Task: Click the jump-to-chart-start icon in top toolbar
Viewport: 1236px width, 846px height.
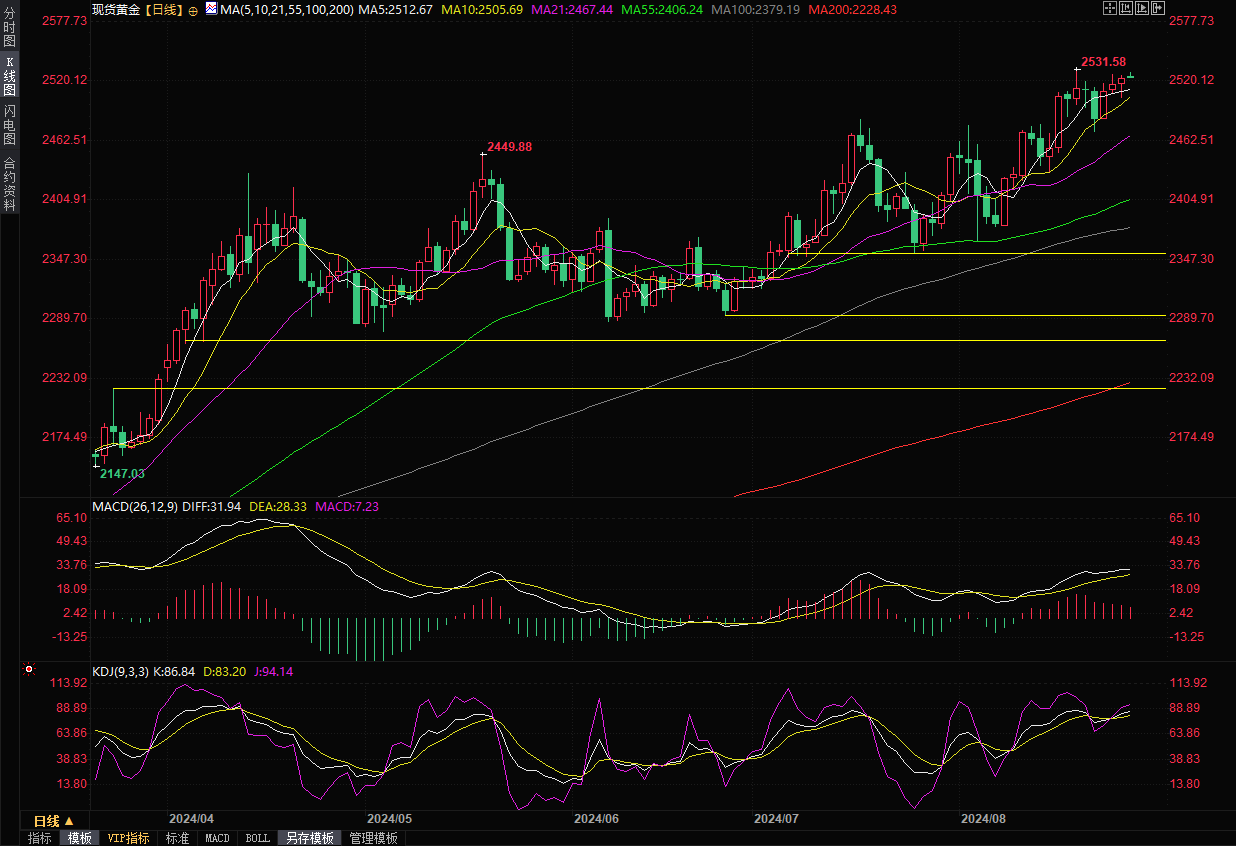Action: 1126,9
